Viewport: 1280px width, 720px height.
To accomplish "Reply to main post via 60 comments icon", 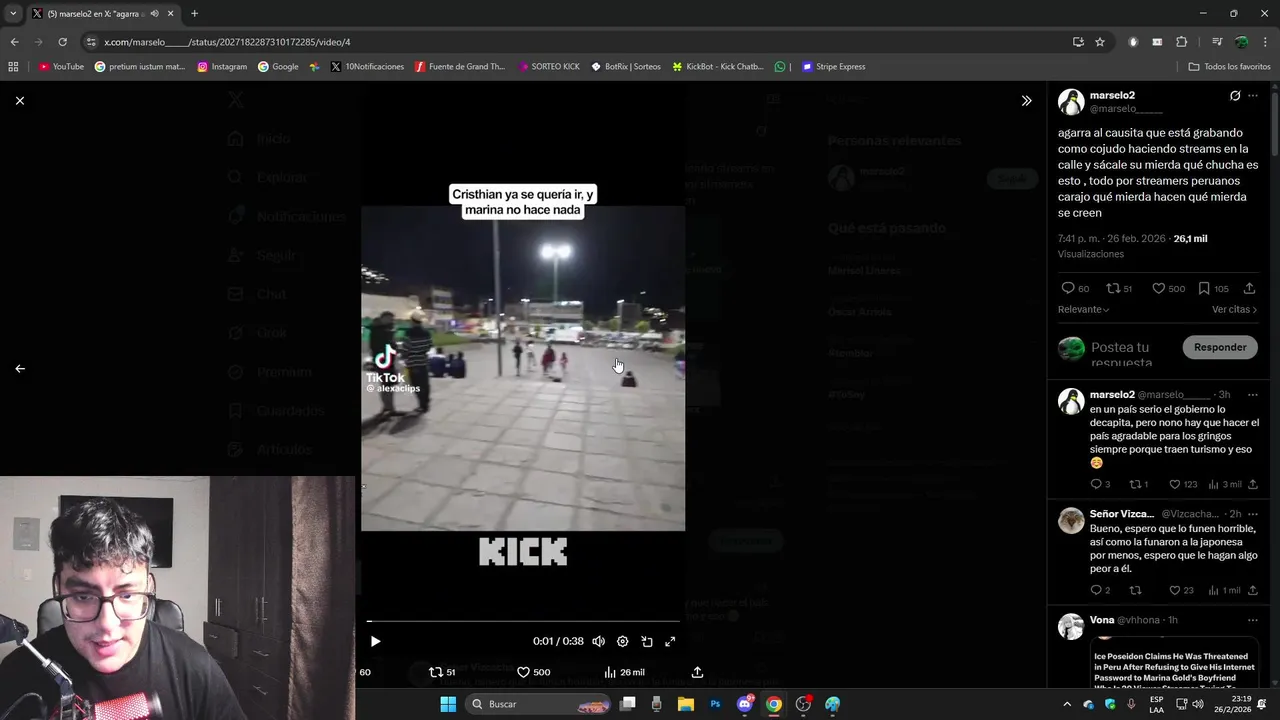I will point(1075,288).
